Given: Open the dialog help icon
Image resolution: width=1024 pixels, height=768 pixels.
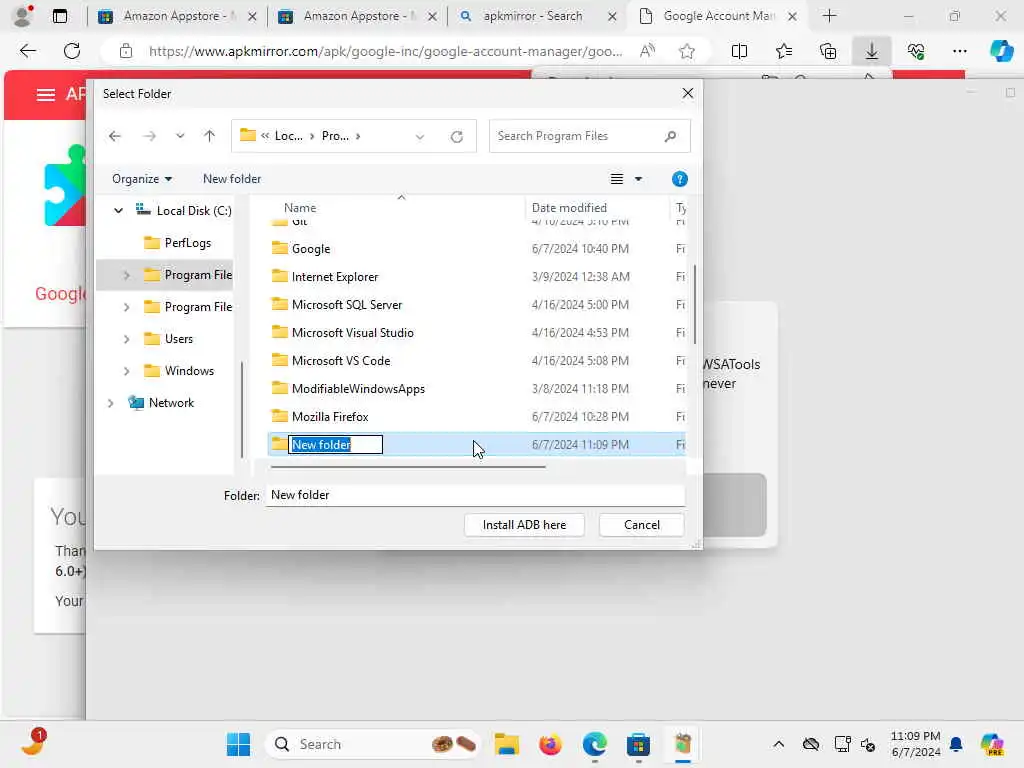Looking at the screenshot, I should click(x=679, y=179).
